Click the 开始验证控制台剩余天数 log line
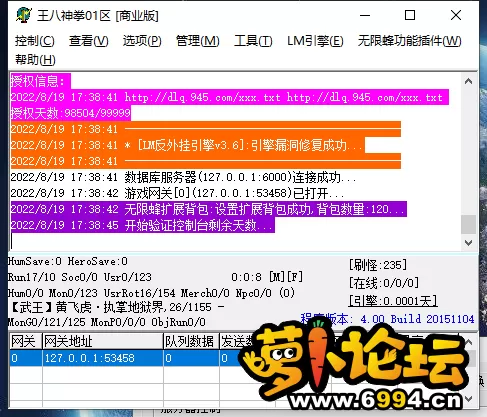The height and width of the screenshot is (417, 487). tap(142, 225)
